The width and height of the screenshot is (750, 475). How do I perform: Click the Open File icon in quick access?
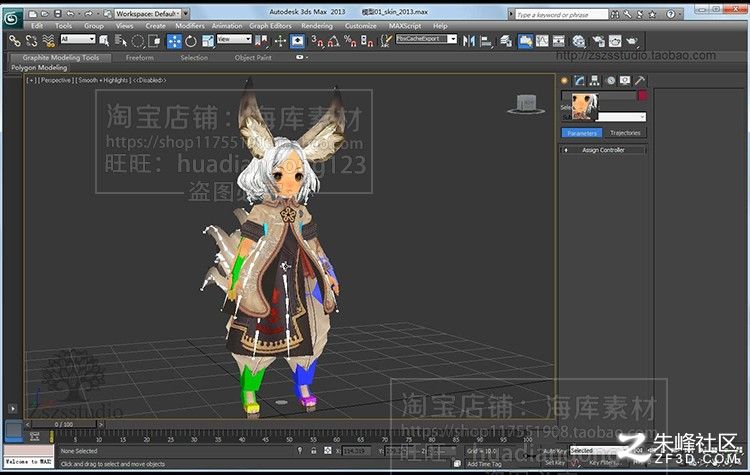(x=45, y=14)
